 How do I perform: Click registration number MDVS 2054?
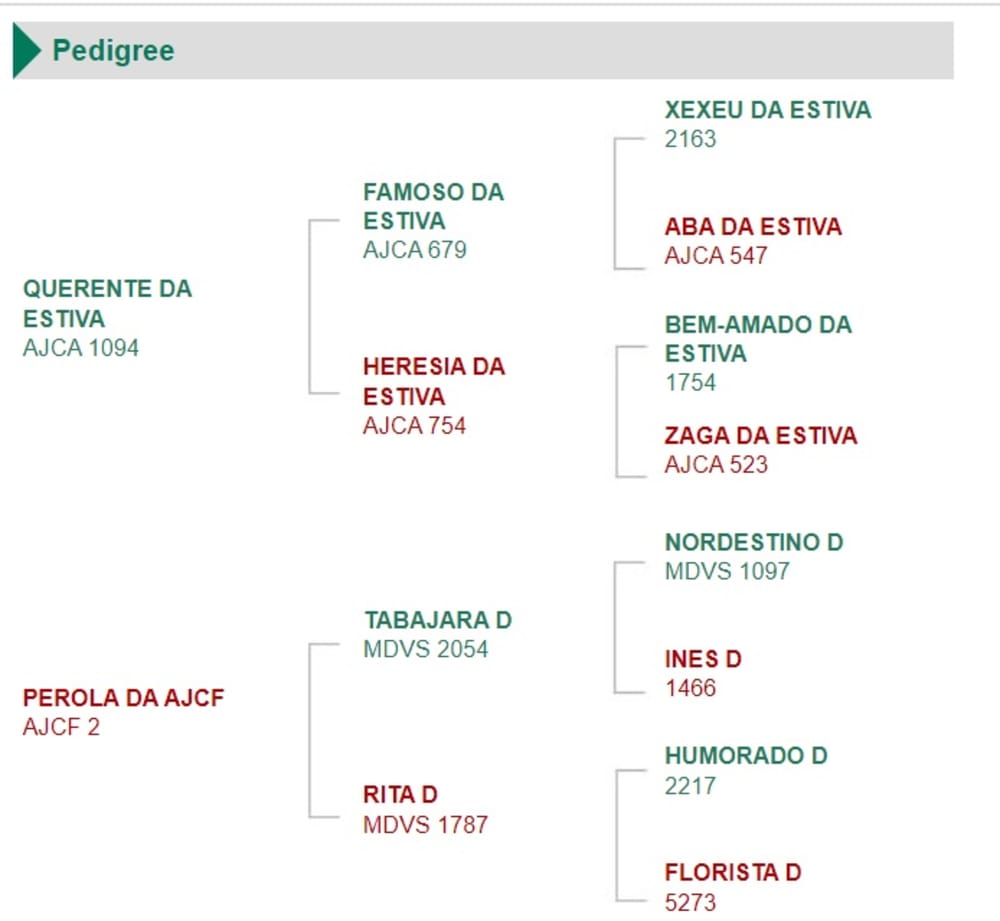pyautogui.click(x=426, y=649)
